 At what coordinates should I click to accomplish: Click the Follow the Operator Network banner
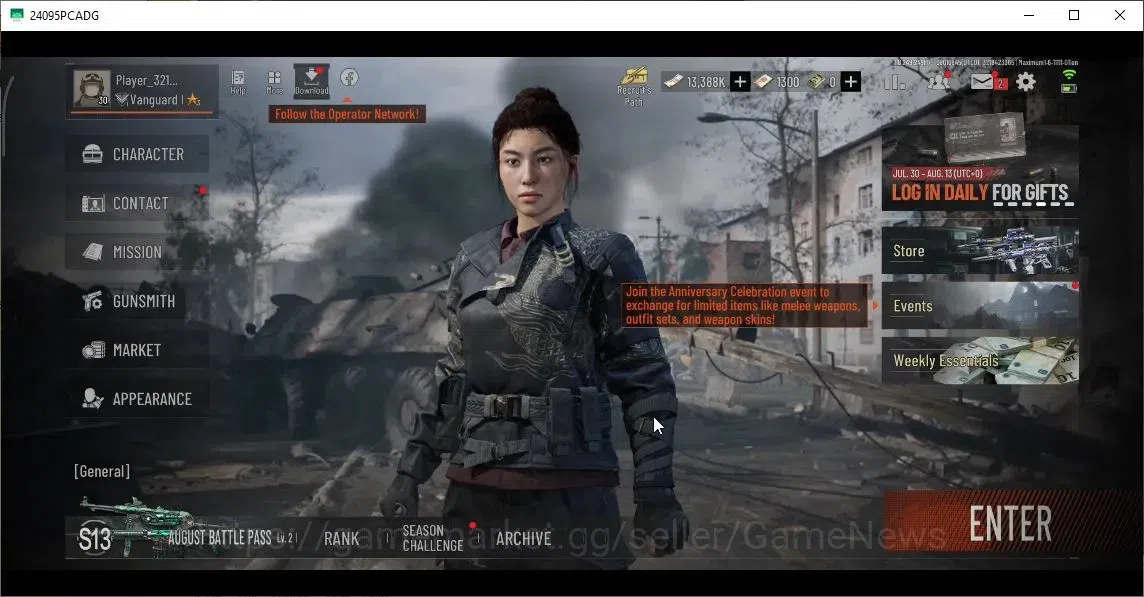click(347, 114)
